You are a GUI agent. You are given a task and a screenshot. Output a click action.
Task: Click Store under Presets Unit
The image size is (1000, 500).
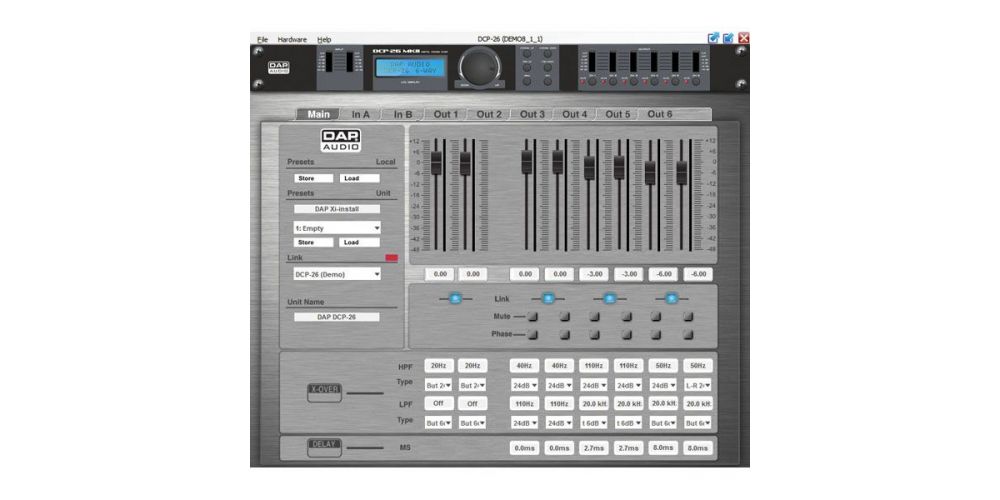pos(313,242)
